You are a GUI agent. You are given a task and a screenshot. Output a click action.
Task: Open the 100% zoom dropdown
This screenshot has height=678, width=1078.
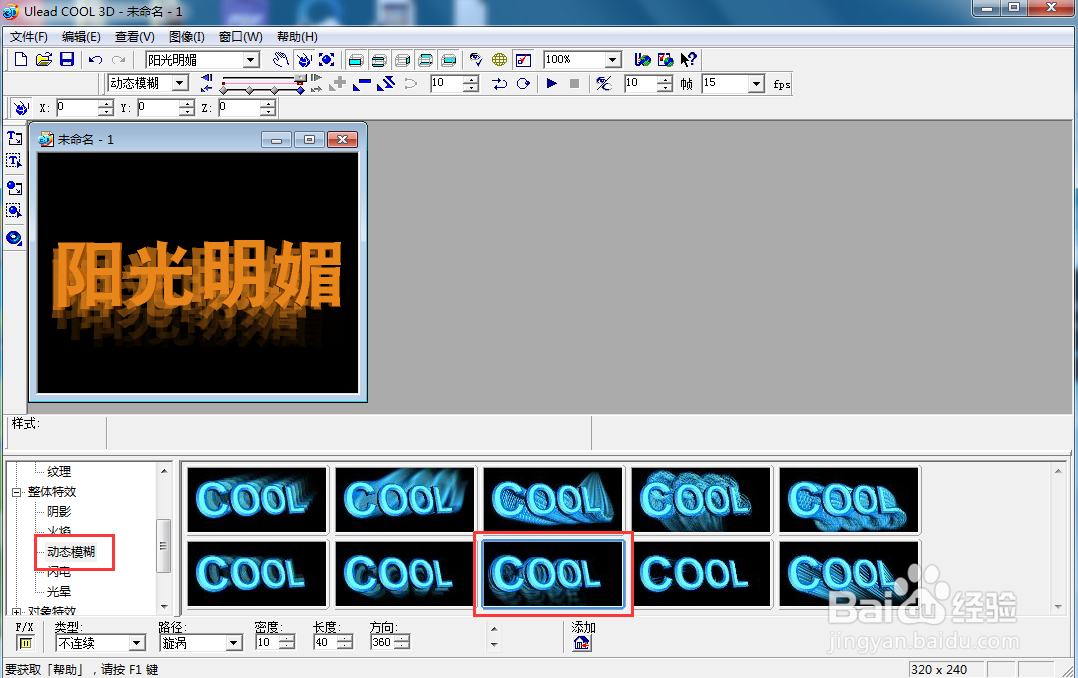coord(613,60)
